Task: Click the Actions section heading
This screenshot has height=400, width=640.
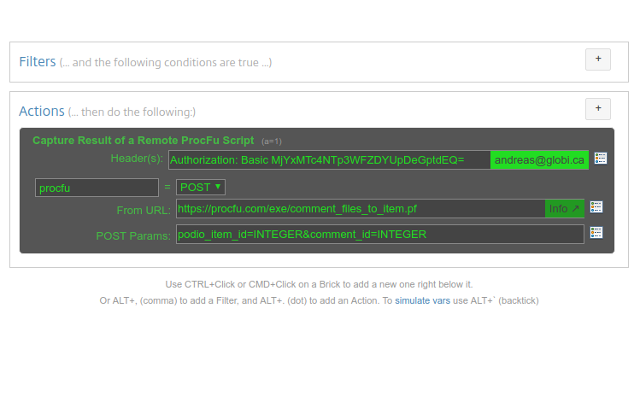Action: pyautogui.click(x=42, y=111)
